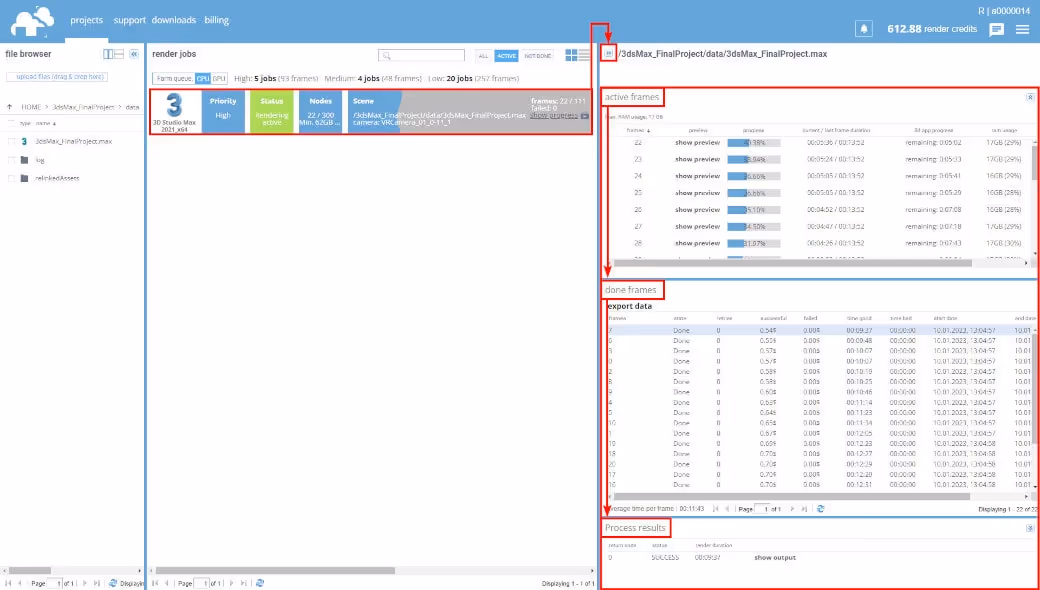Focus the render jobs search field

click(421, 56)
